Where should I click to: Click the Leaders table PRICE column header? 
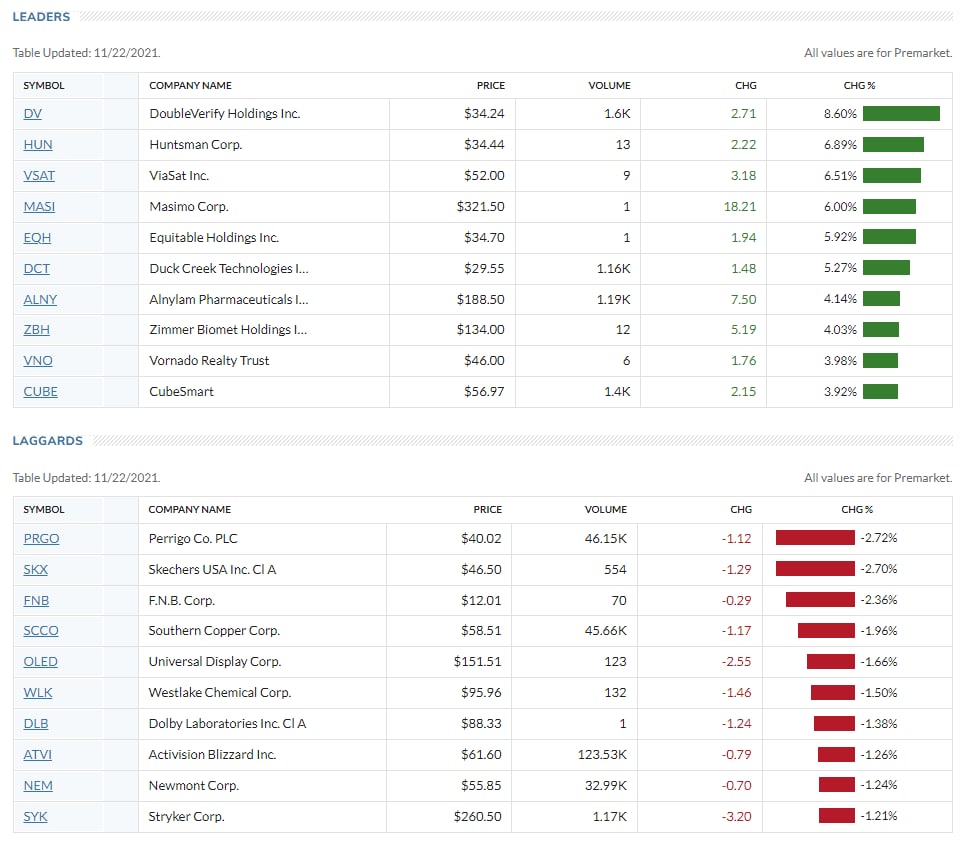point(490,85)
